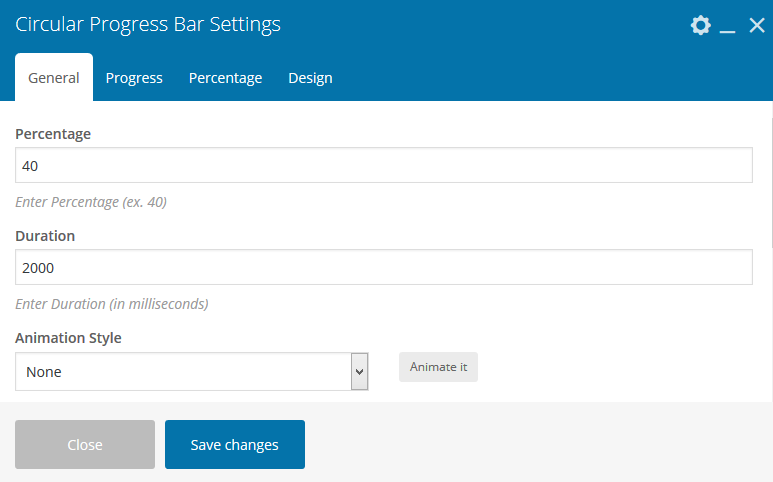Click the 'Enter Duration (in milliseconds)' hint text
The width and height of the screenshot is (773, 482).
pyautogui.click(x=112, y=304)
